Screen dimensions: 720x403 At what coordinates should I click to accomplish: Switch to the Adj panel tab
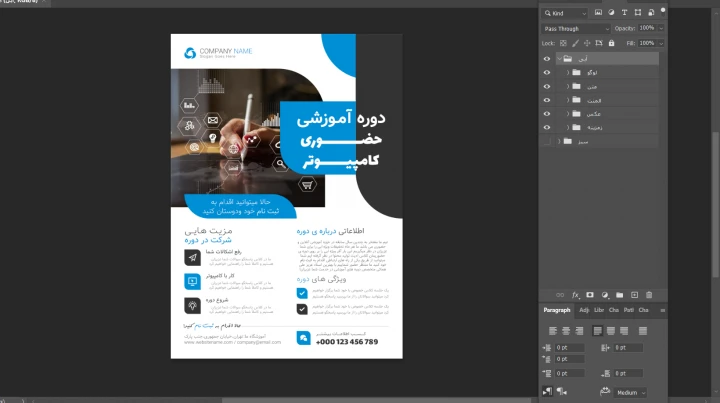[x=583, y=310]
